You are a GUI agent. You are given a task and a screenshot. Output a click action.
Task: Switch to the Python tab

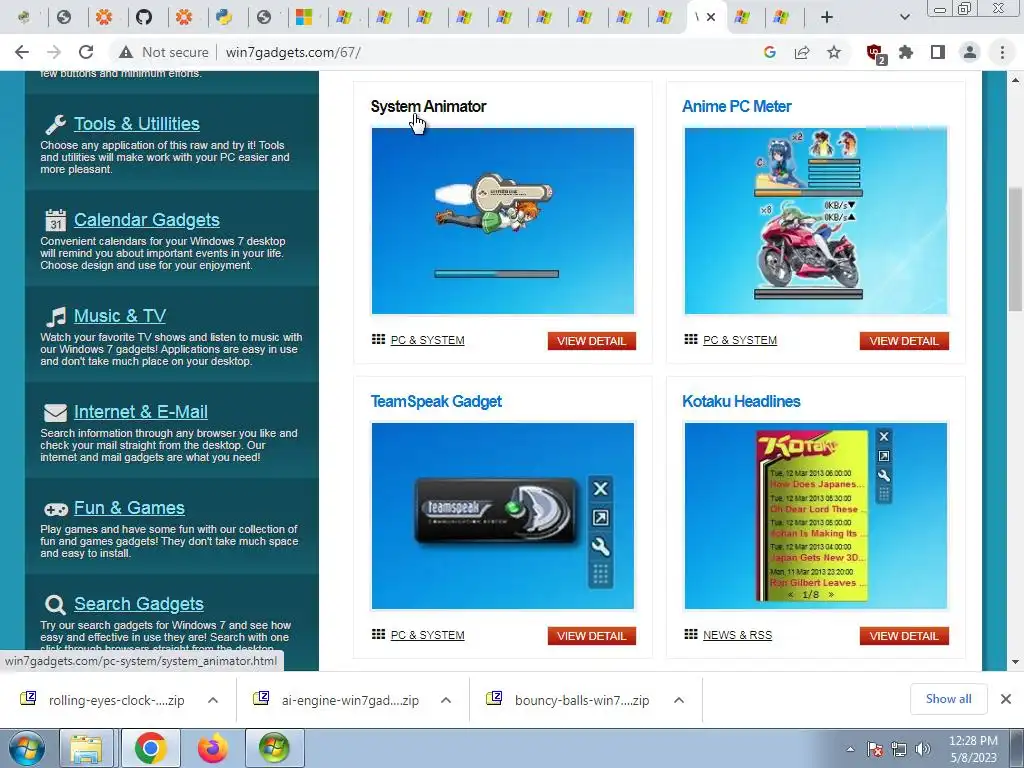pyautogui.click(x=224, y=17)
